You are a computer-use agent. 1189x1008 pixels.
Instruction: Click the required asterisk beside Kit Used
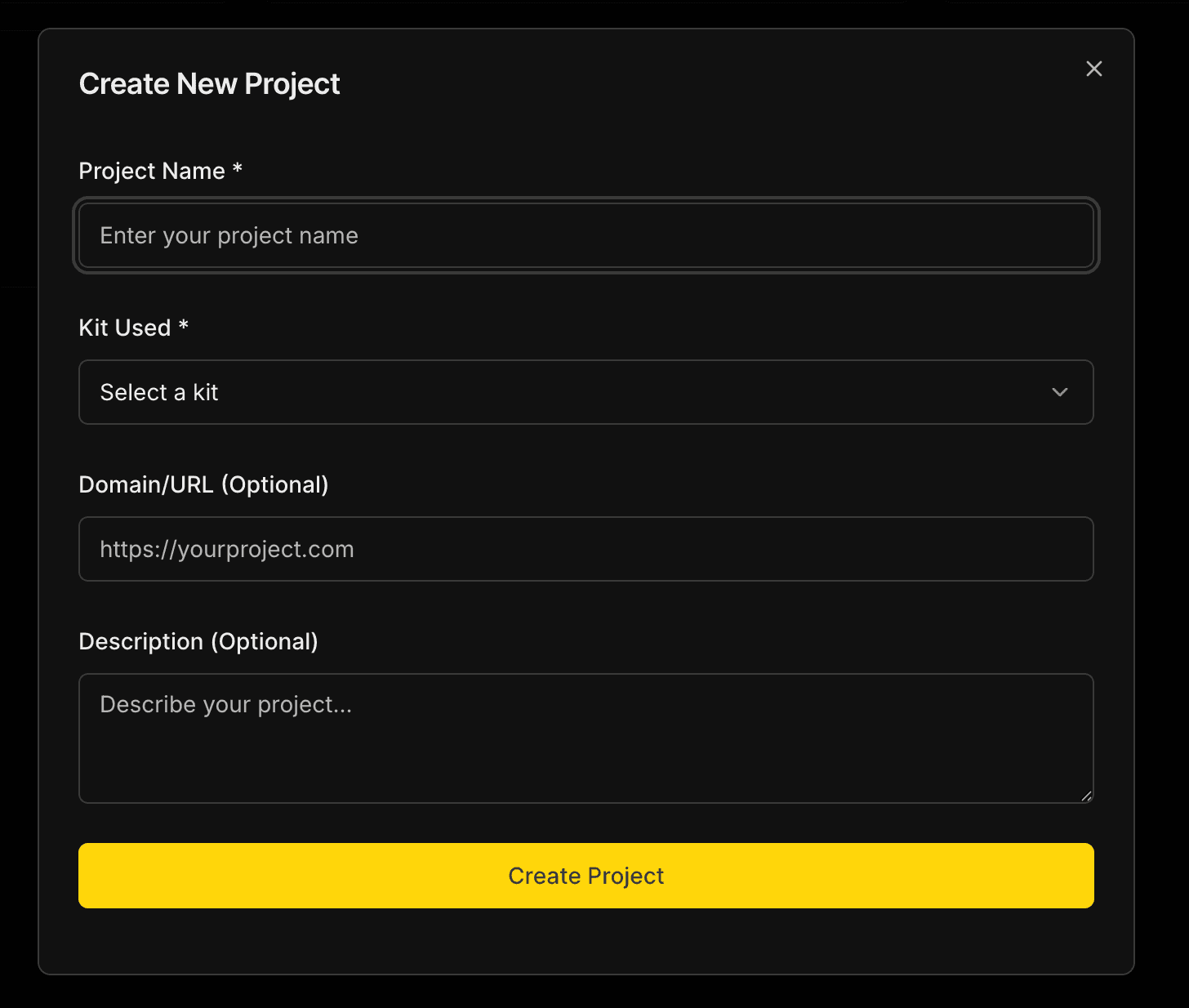coord(184,325)
